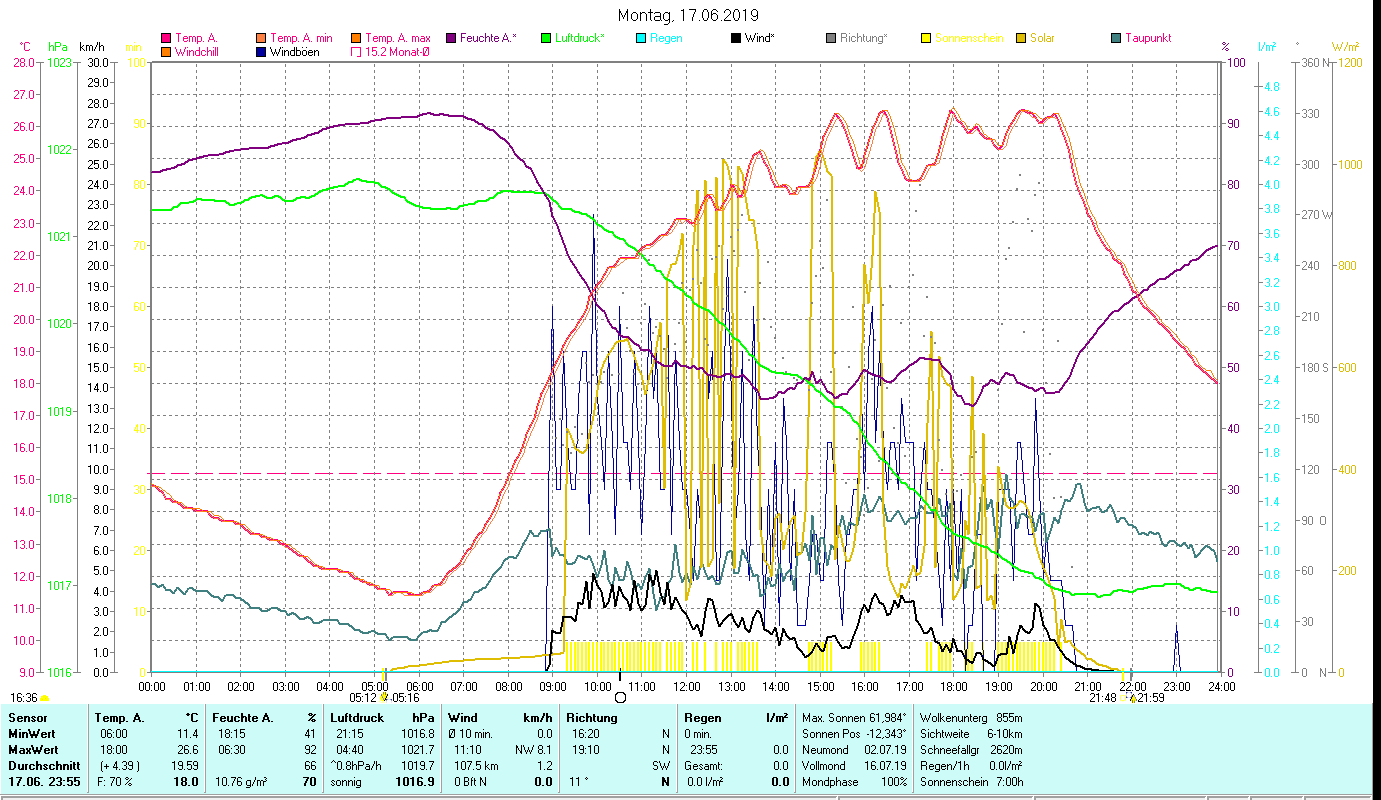Click the Sensor header in the table
1381x800 pixels.
[27, 718]
